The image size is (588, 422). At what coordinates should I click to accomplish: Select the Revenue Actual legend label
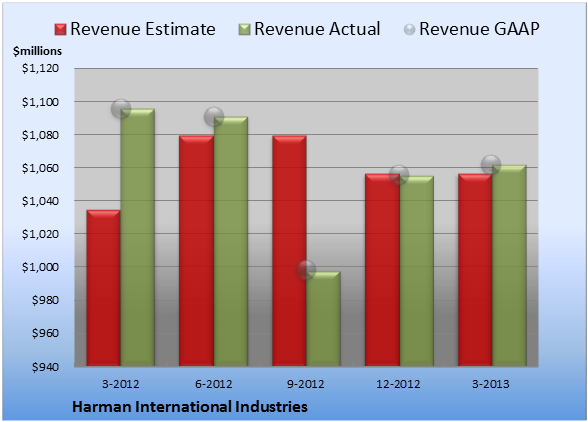(317, 29)
